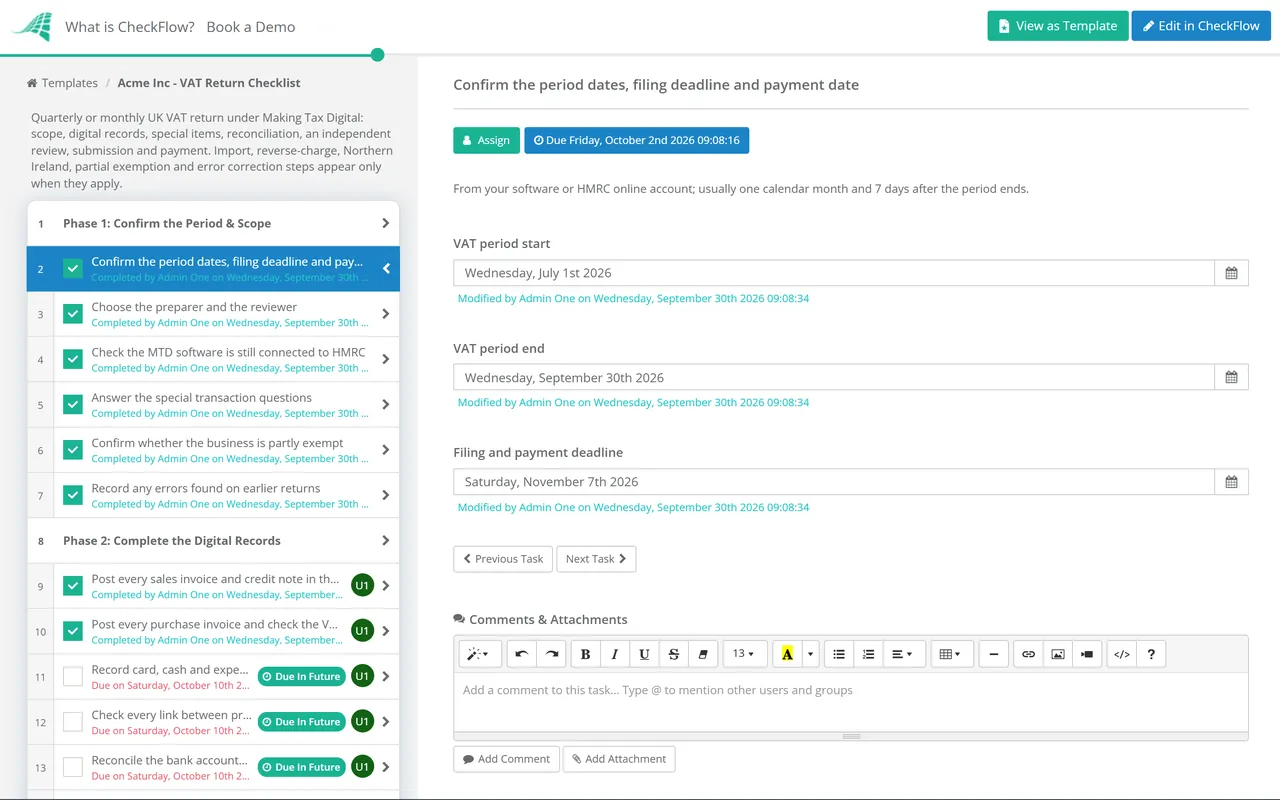The height and width of the screenshot is (800, 1280).
Task: Go to Next Task
Action: [596, 559]
